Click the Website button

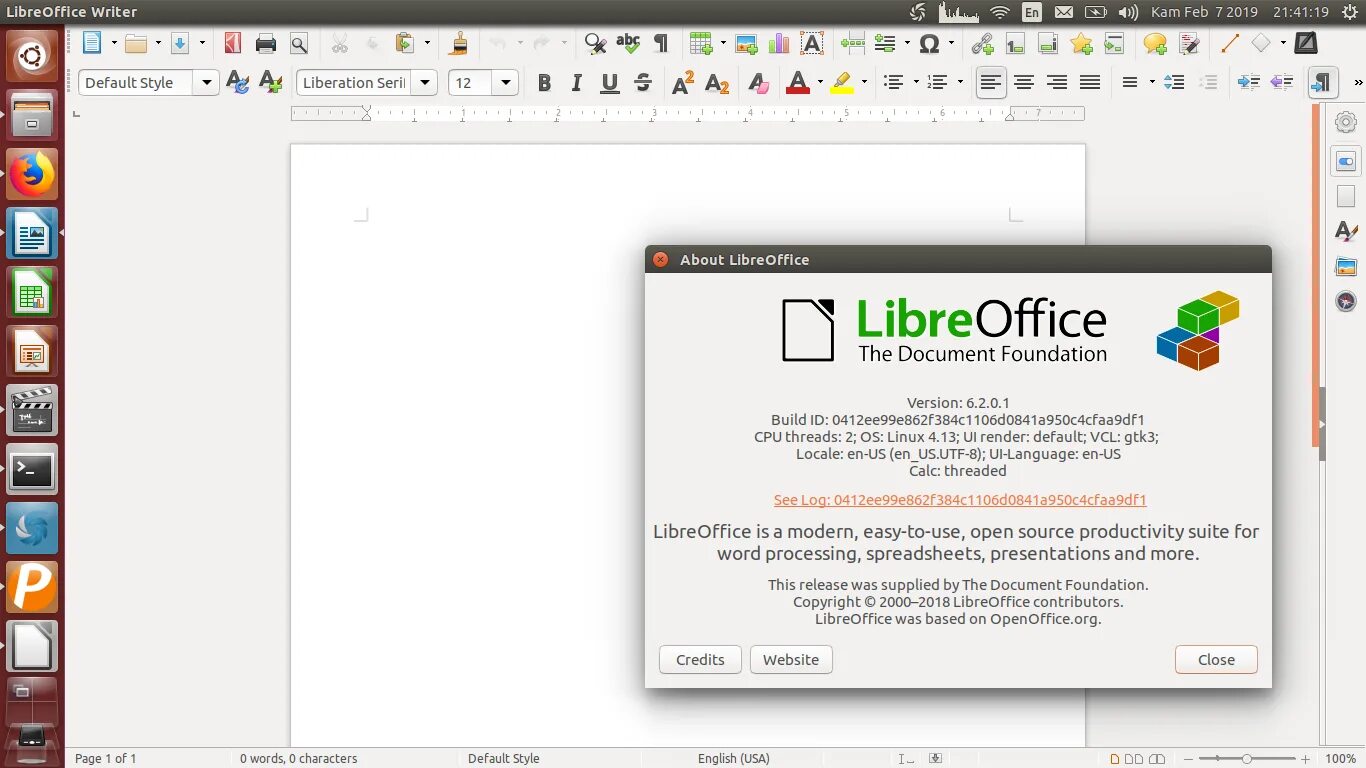coord(791,659)
